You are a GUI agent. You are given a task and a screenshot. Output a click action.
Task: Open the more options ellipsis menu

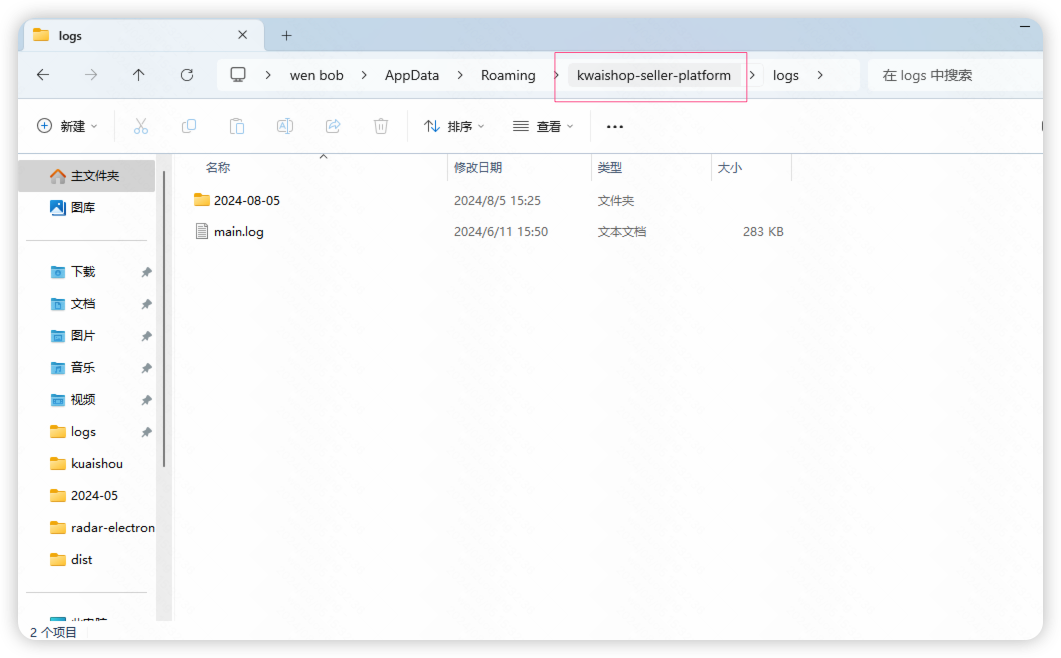[615, 126]
